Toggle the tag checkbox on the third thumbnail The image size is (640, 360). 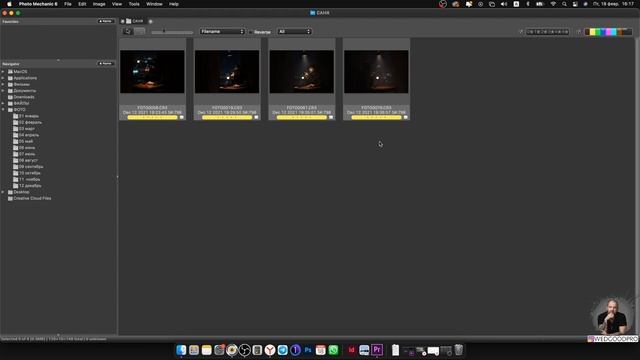point(331,118)
